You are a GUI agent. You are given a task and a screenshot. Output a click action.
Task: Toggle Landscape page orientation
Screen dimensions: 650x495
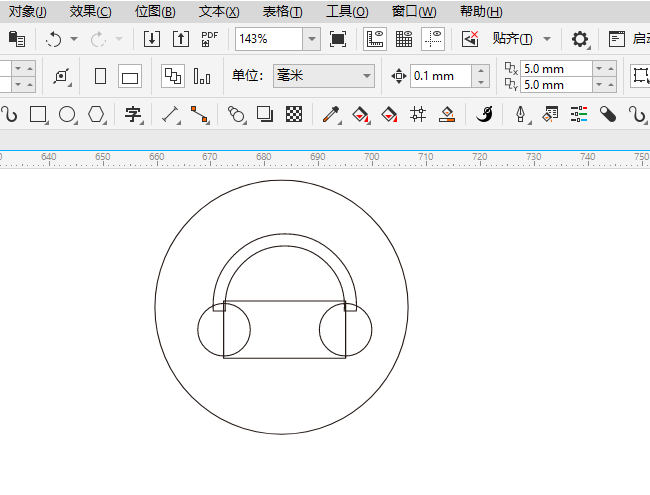[x=129, y=76]
